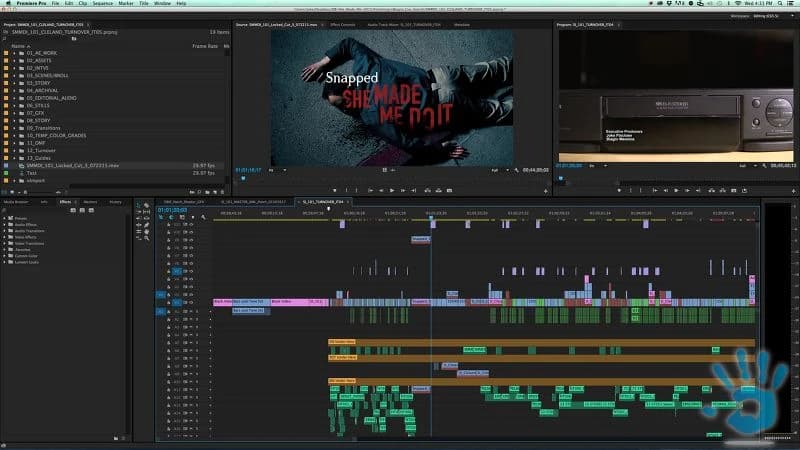Open Timeline Display Settings wrench
This screenshot has height=450, width=800.
[203, 217]
